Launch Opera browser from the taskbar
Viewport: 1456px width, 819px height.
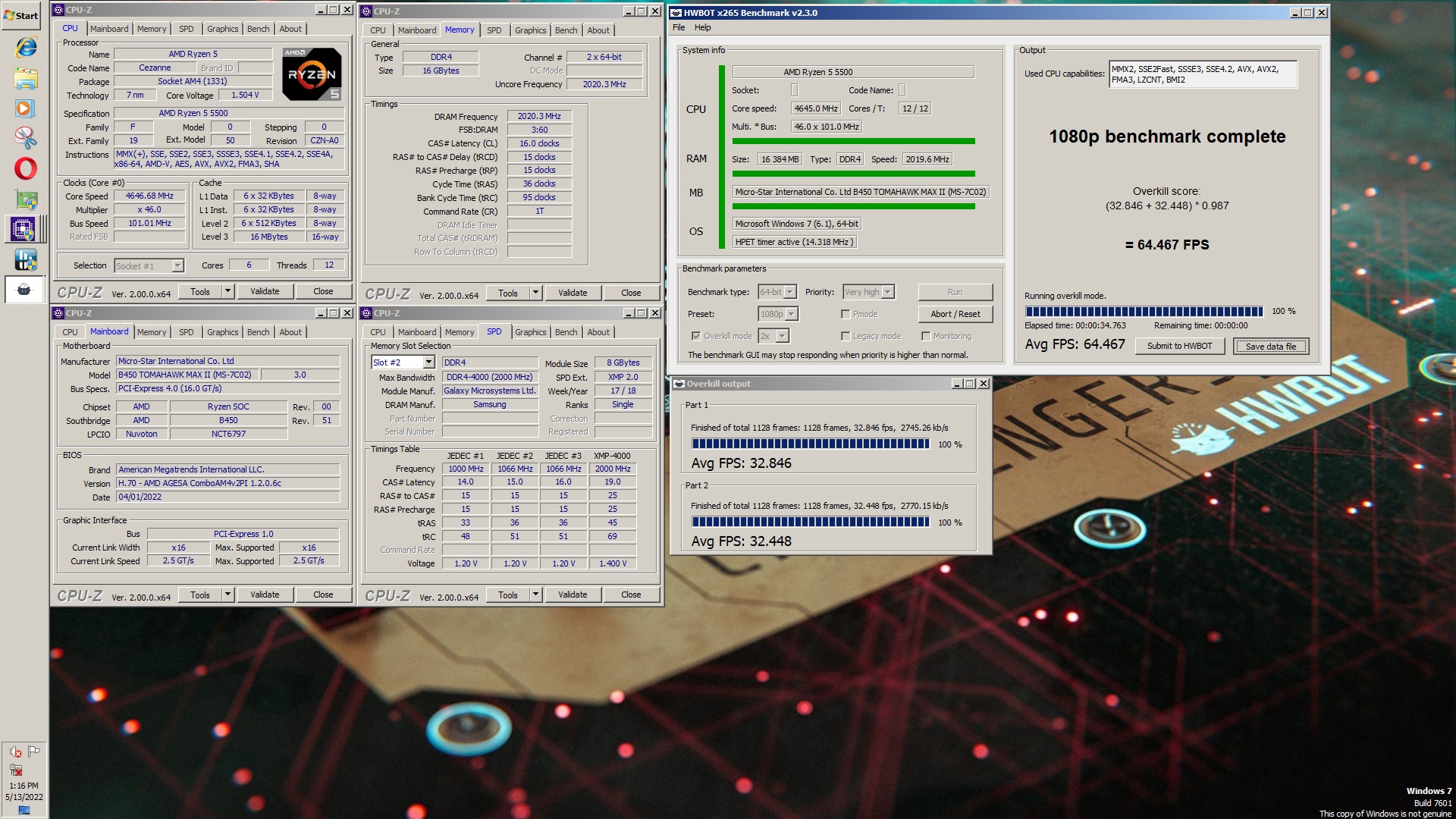(x=26, y=168)
